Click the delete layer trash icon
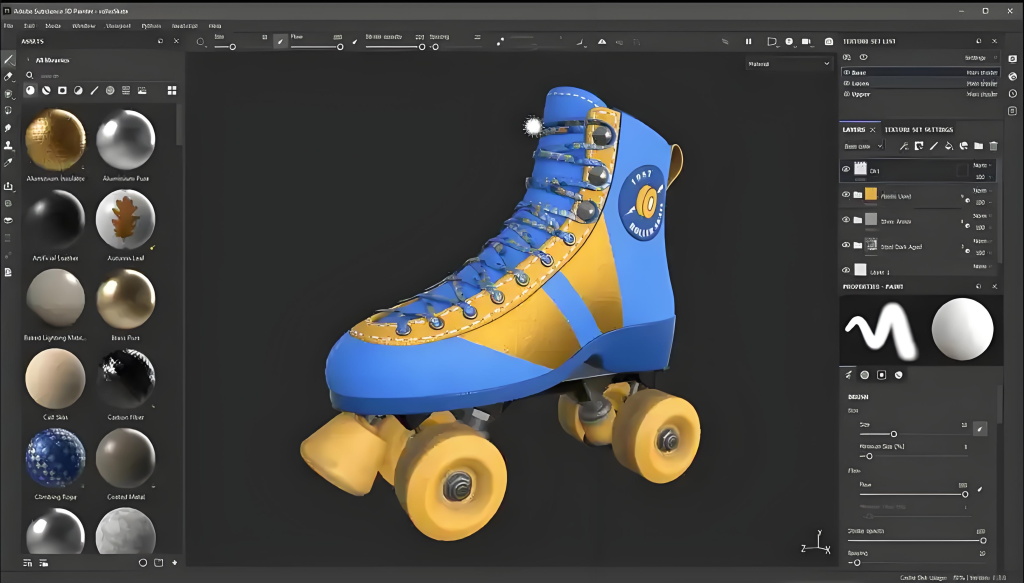The width and height of the screenshot is (1024, 583). [x=993, y=146]
